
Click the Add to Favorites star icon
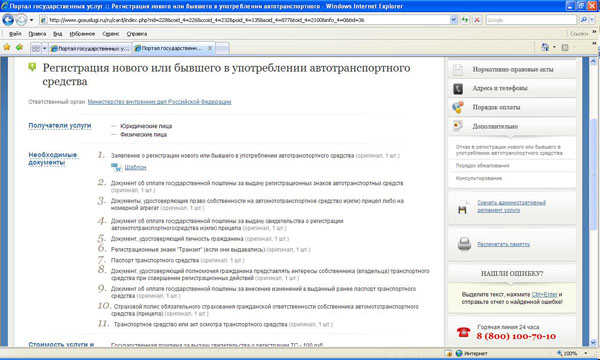(x=20, y=47)
